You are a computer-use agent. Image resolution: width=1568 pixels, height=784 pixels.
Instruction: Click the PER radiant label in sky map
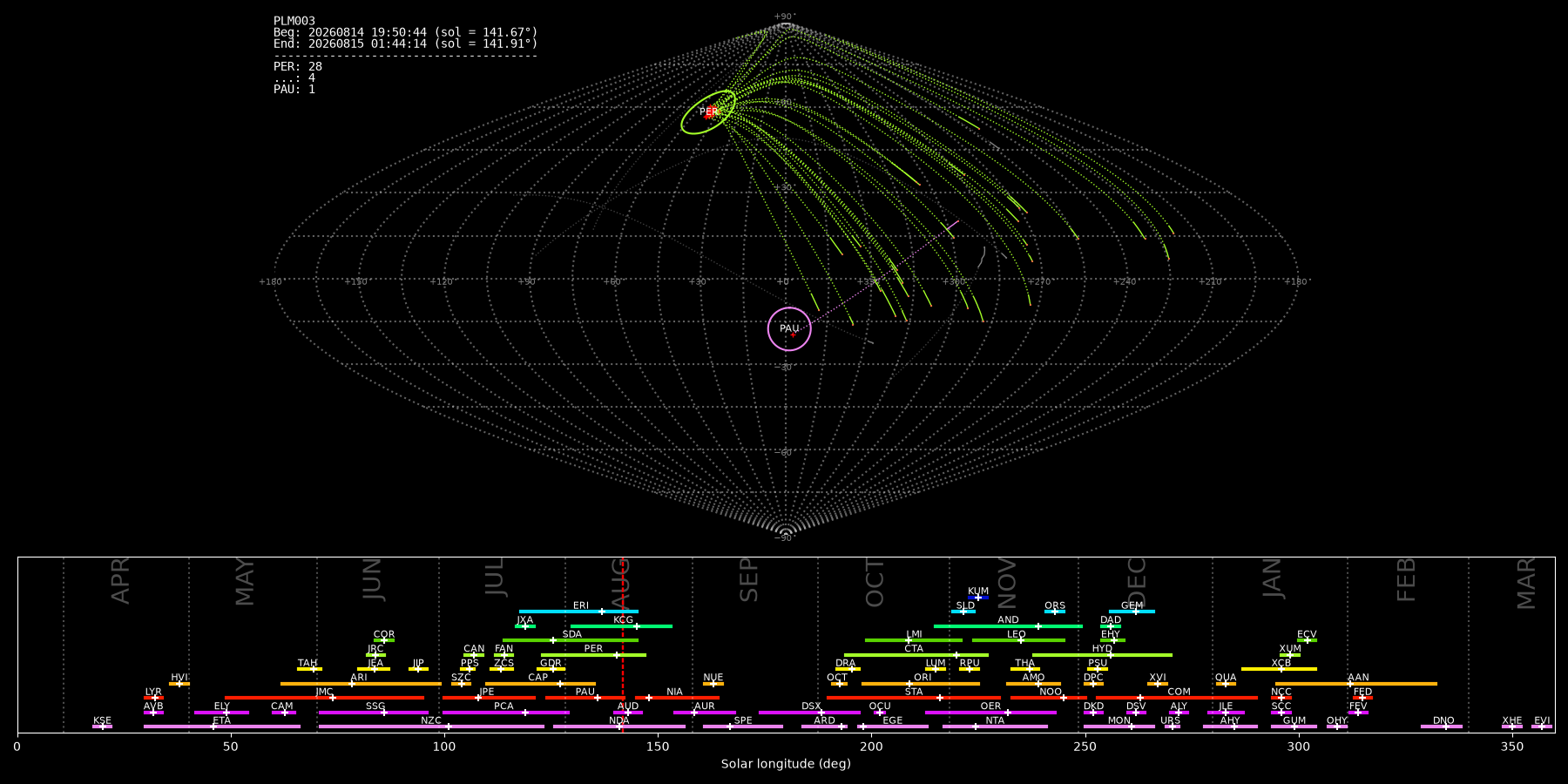tap(708, 112)
